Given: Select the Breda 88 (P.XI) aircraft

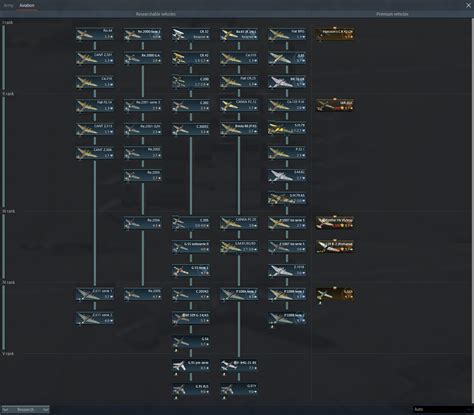Looking at the screenshot, I should click(239, 129).
